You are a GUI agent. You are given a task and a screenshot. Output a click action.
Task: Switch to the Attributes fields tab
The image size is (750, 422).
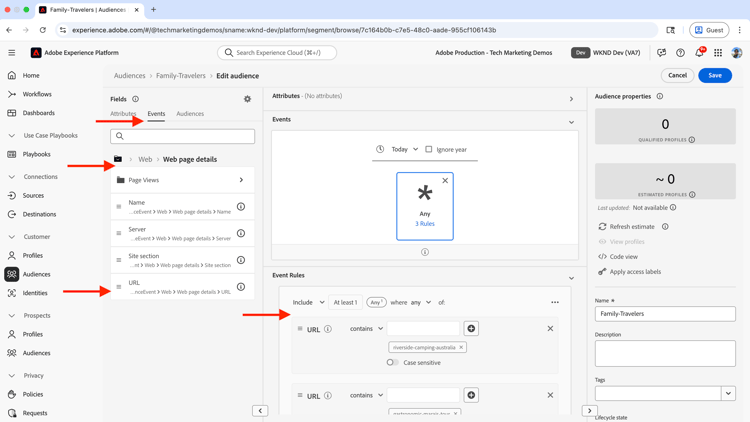coord(123,114)
